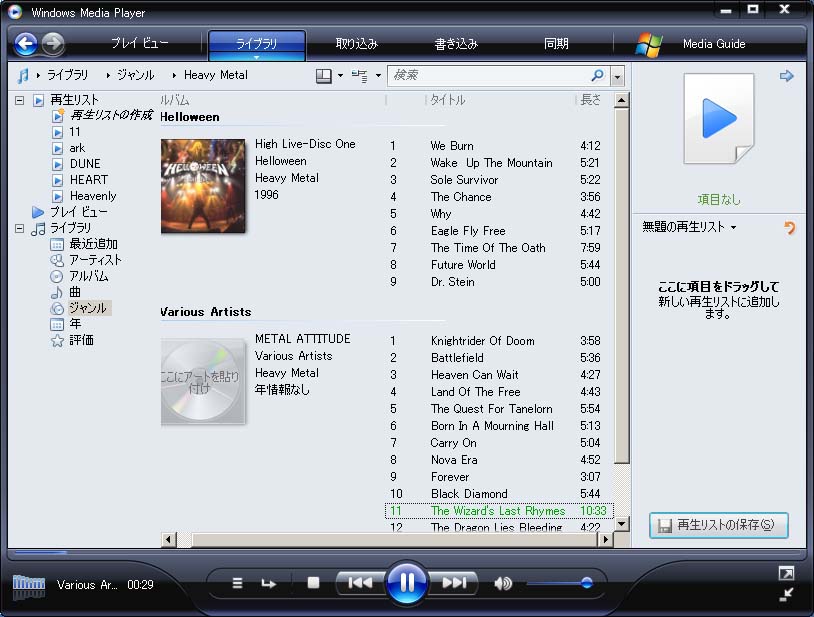Clear the list pane with orange arrow

[790, 228]
